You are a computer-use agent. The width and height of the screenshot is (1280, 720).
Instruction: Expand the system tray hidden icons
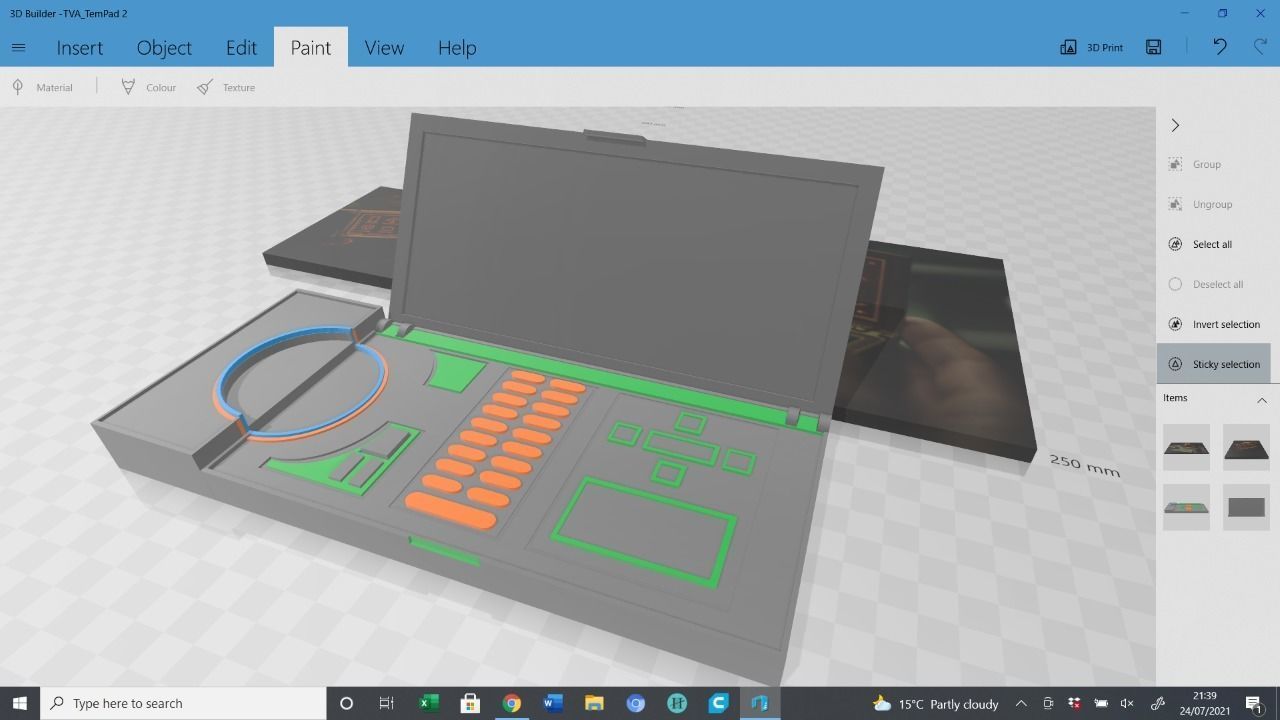click(x=1021, y=703)
